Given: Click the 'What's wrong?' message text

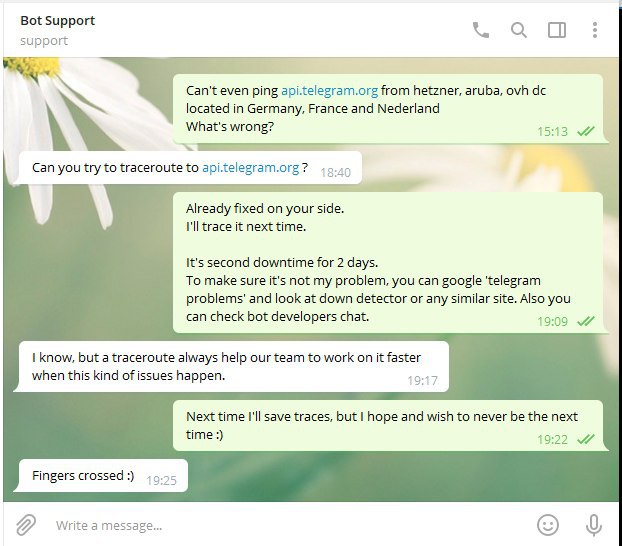Looking at the screenshot, I should (x=230, y=127).
